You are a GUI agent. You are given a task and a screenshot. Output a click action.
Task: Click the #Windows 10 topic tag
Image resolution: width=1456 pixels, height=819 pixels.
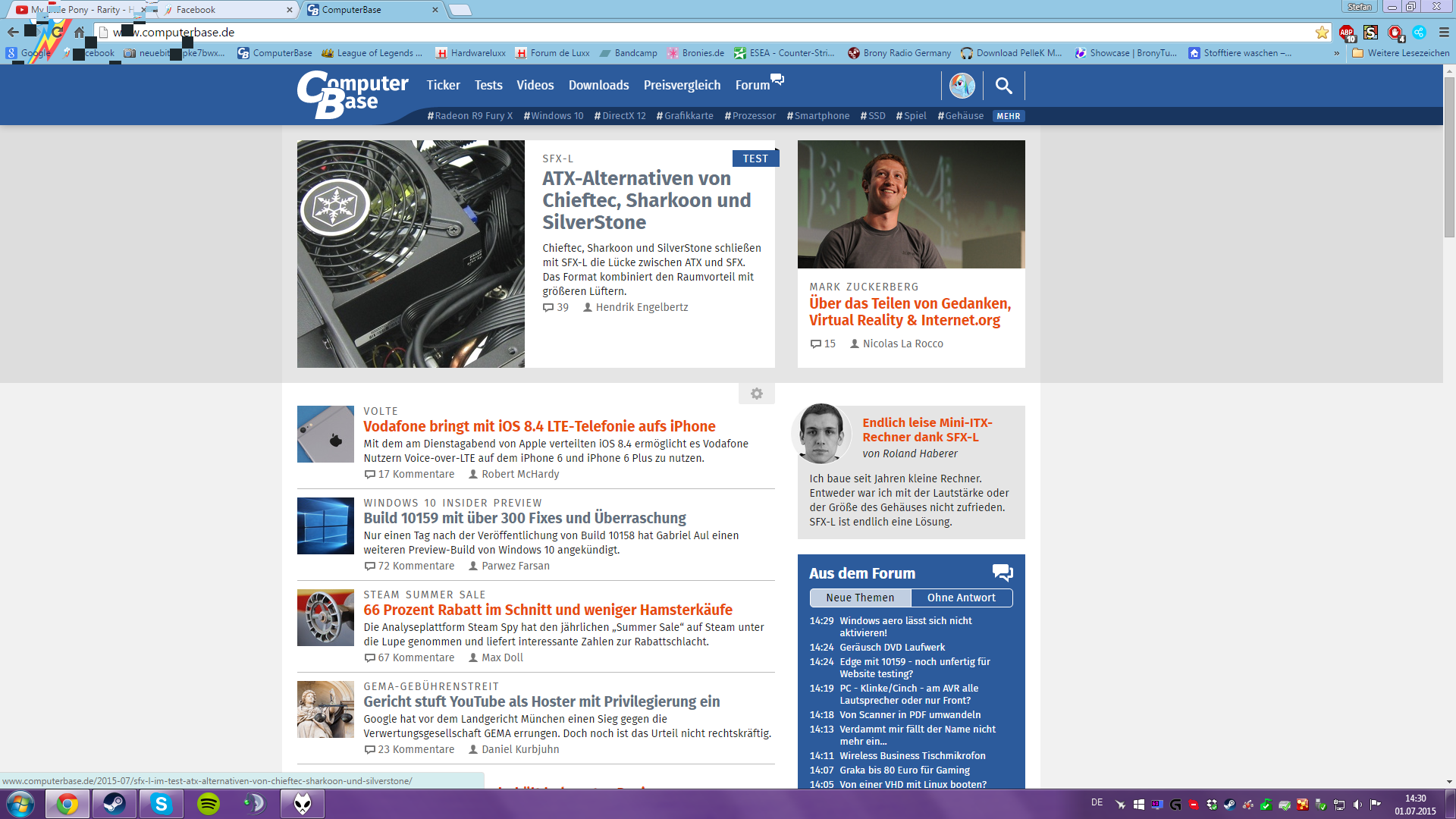554,116
